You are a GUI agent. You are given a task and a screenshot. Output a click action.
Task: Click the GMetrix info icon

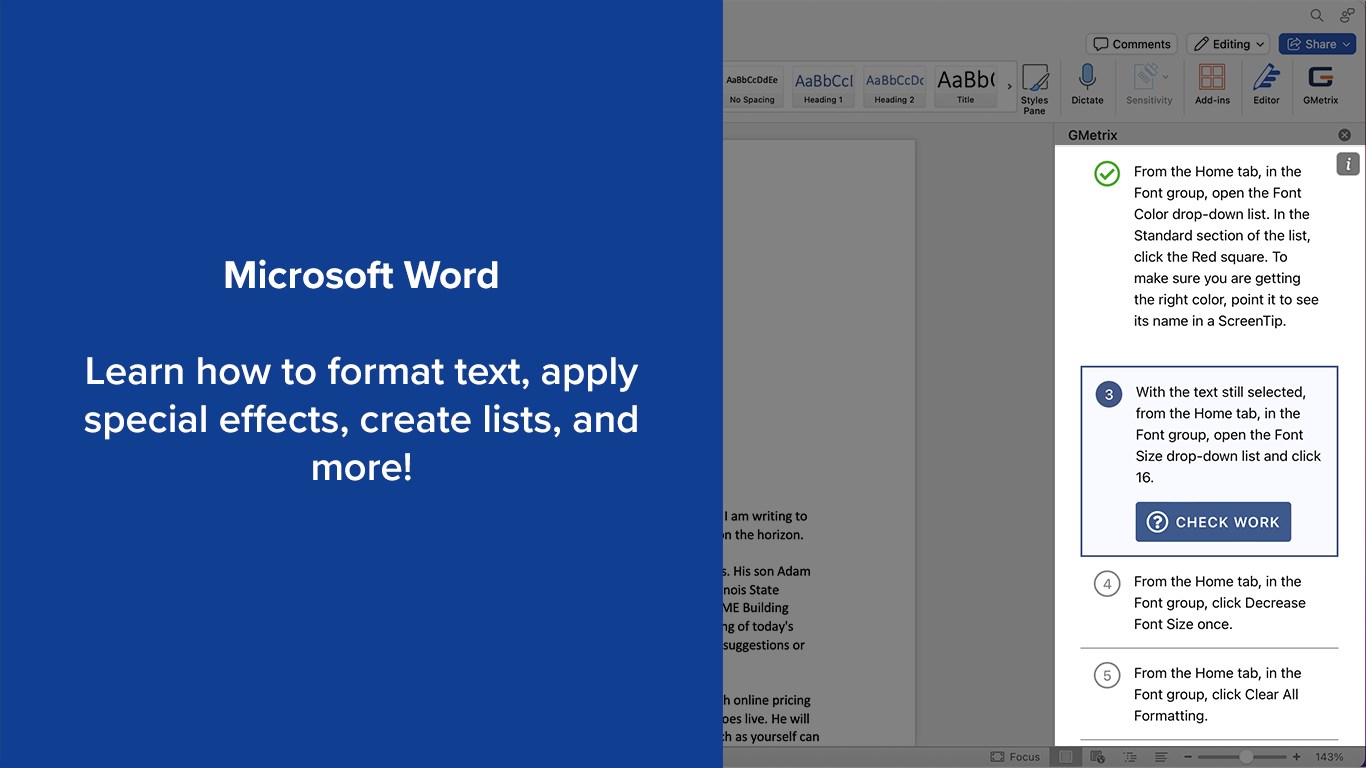pyautogui.click(x=1348, y=164)
